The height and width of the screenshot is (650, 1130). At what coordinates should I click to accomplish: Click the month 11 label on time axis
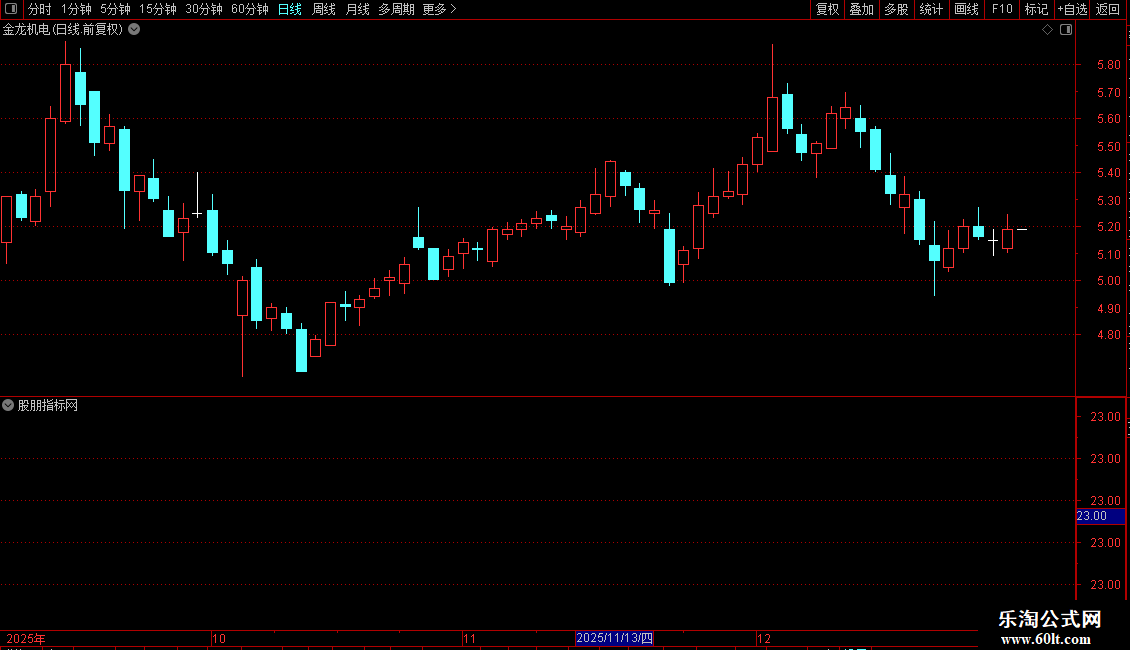(470, 638)
